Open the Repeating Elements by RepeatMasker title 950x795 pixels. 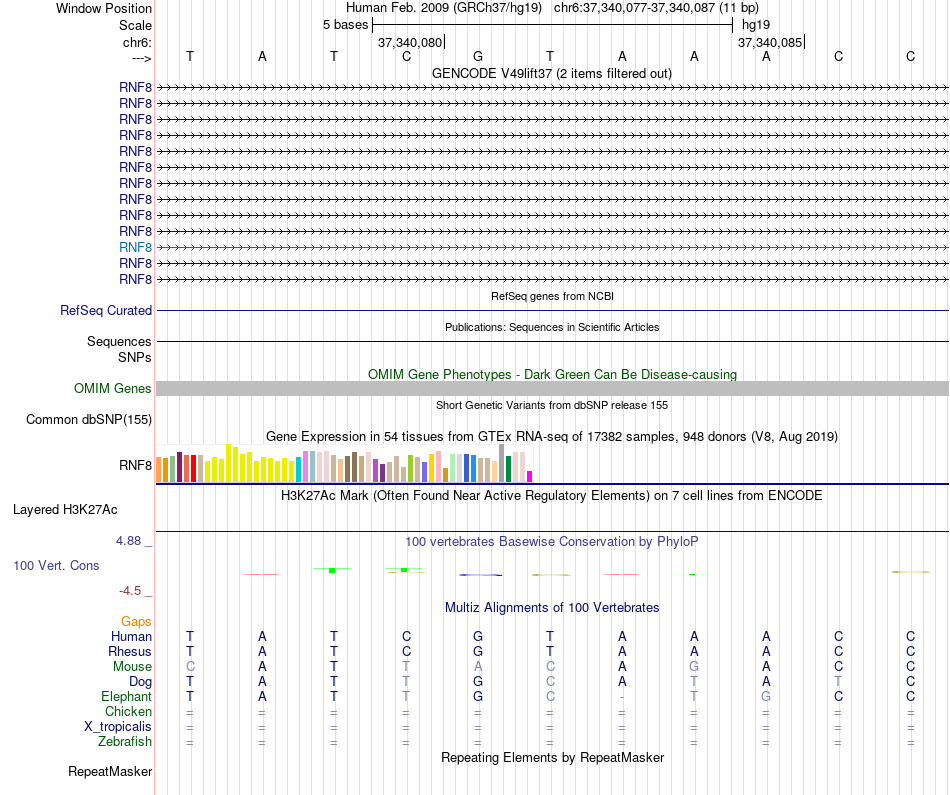coord(552,757)
